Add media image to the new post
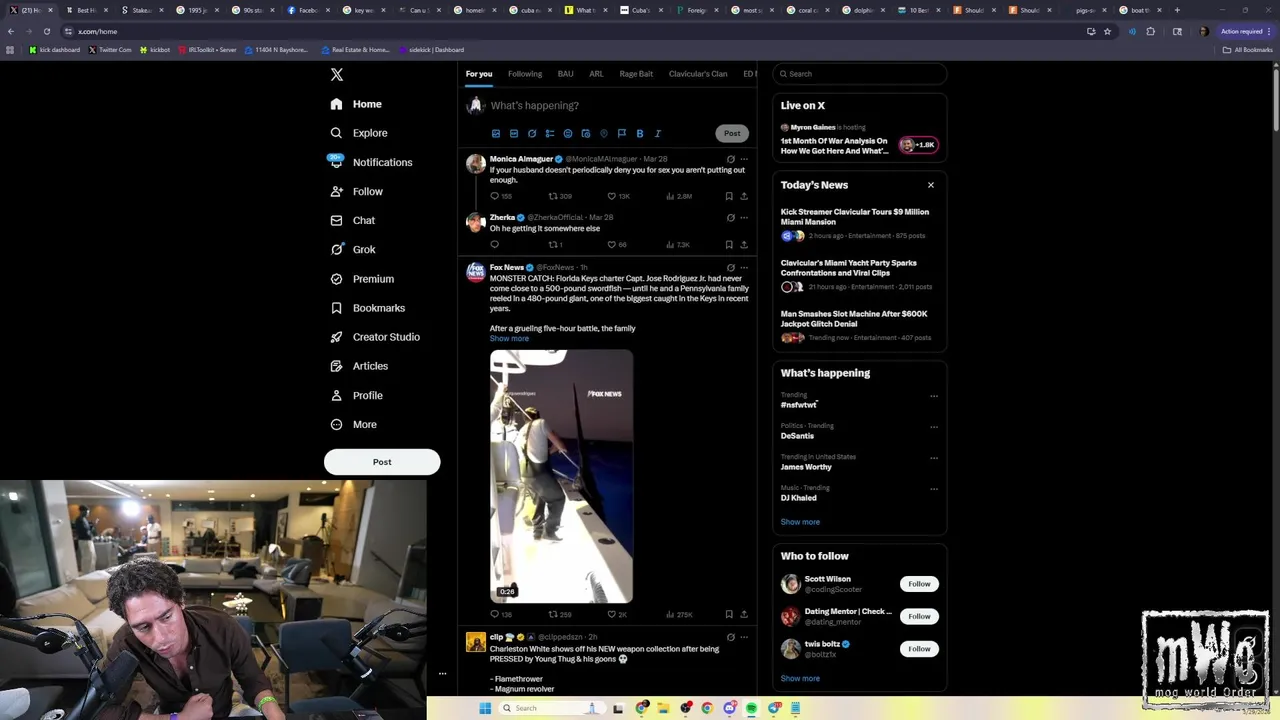Image resolution: width=1280 pixels, height=720 pixels. pos(496,133)
